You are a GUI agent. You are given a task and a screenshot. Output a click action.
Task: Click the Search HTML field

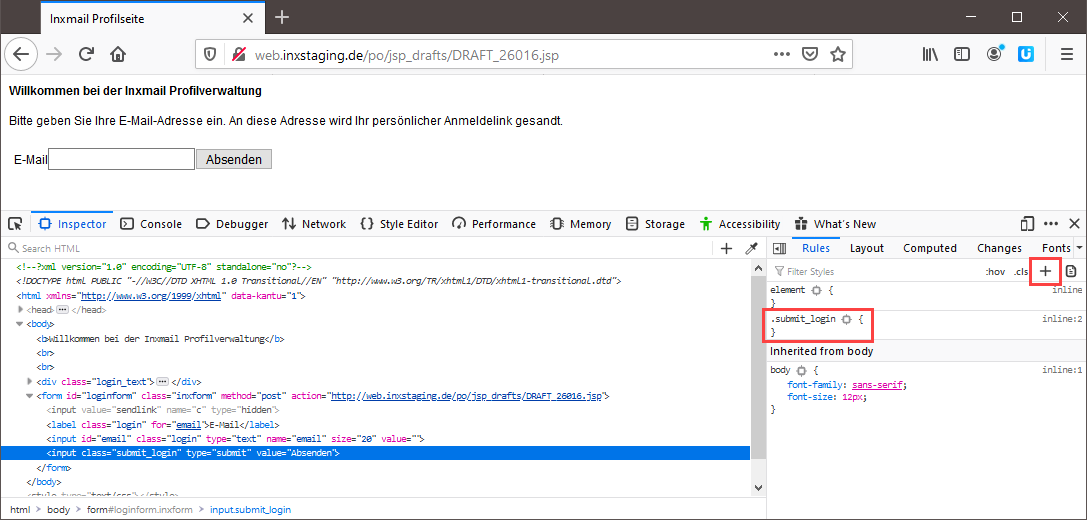357,248
